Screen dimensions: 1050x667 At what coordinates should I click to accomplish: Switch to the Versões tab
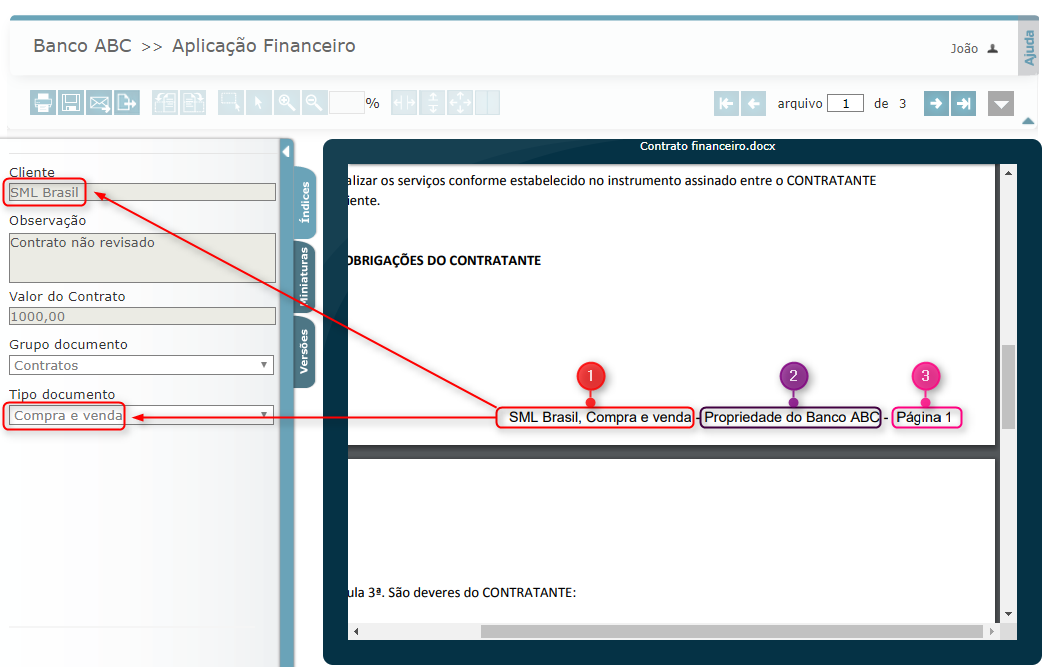tap(304, 351)
